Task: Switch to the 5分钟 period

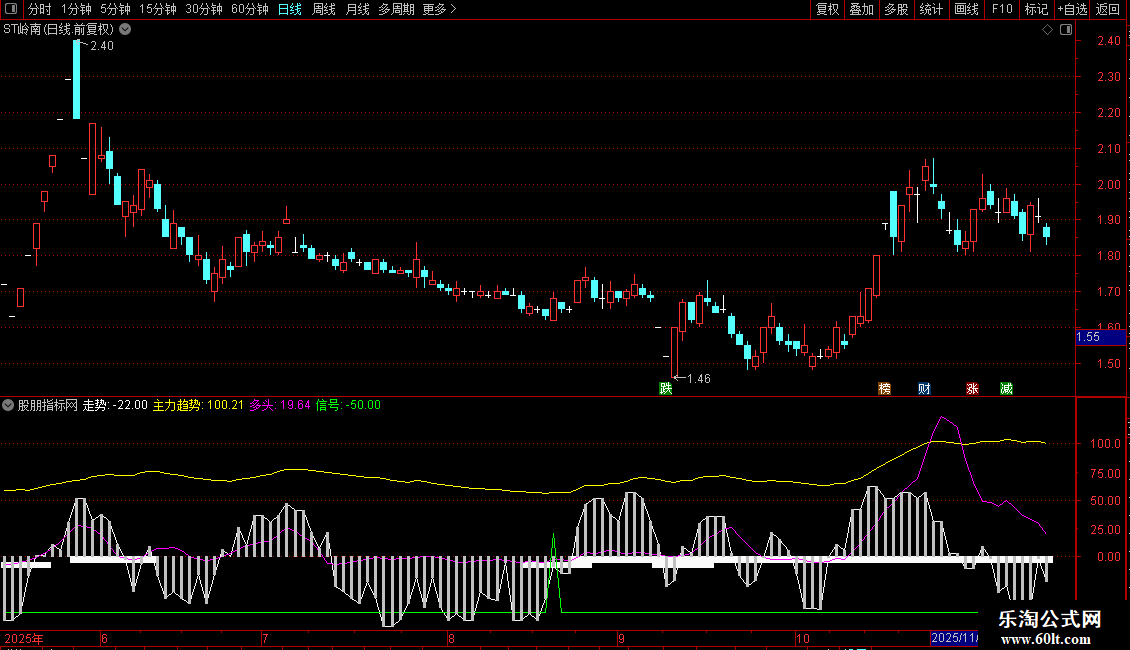Action: point(115,9)
